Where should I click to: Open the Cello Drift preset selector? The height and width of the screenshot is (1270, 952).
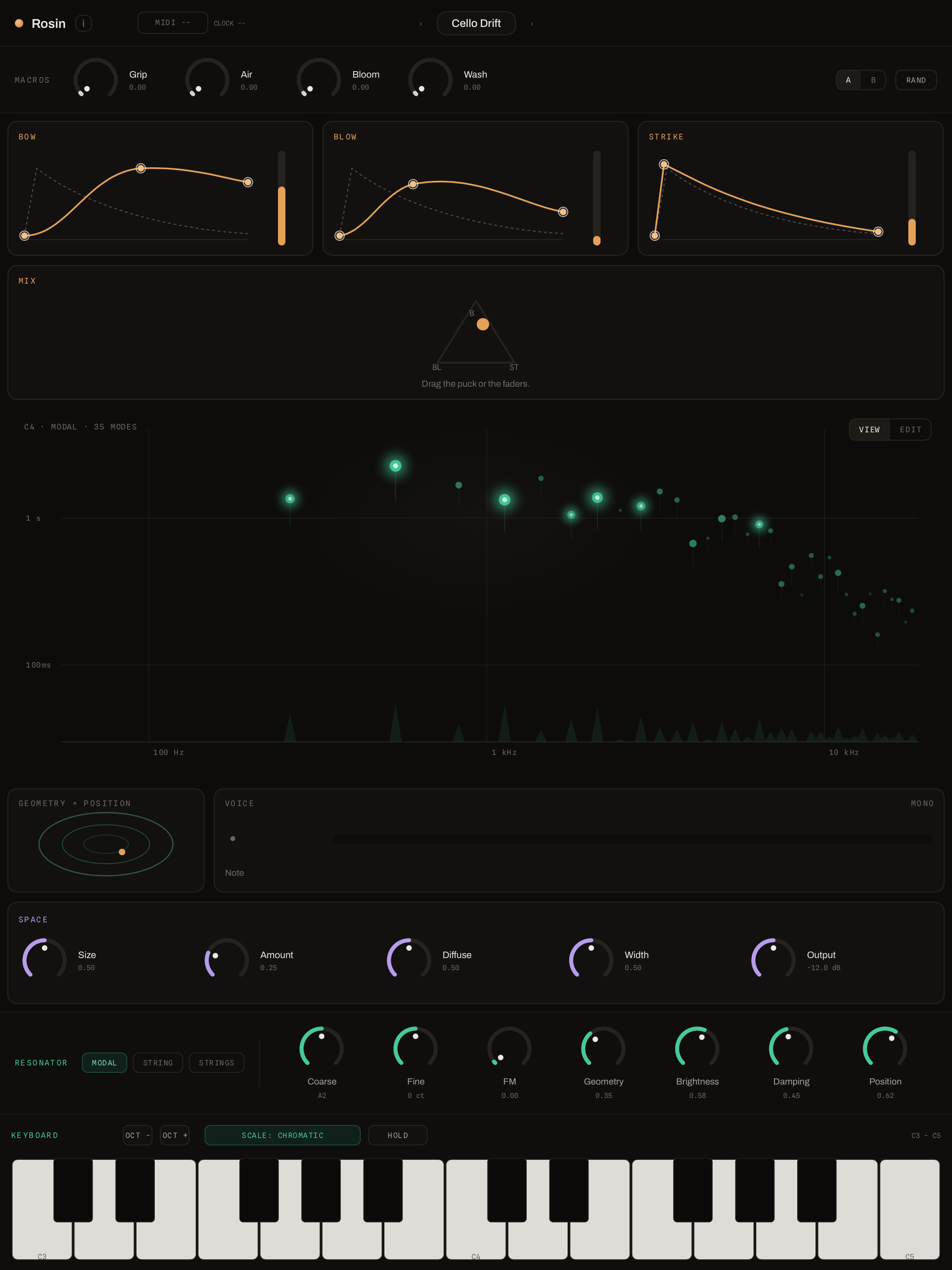[x=476, y=24]
